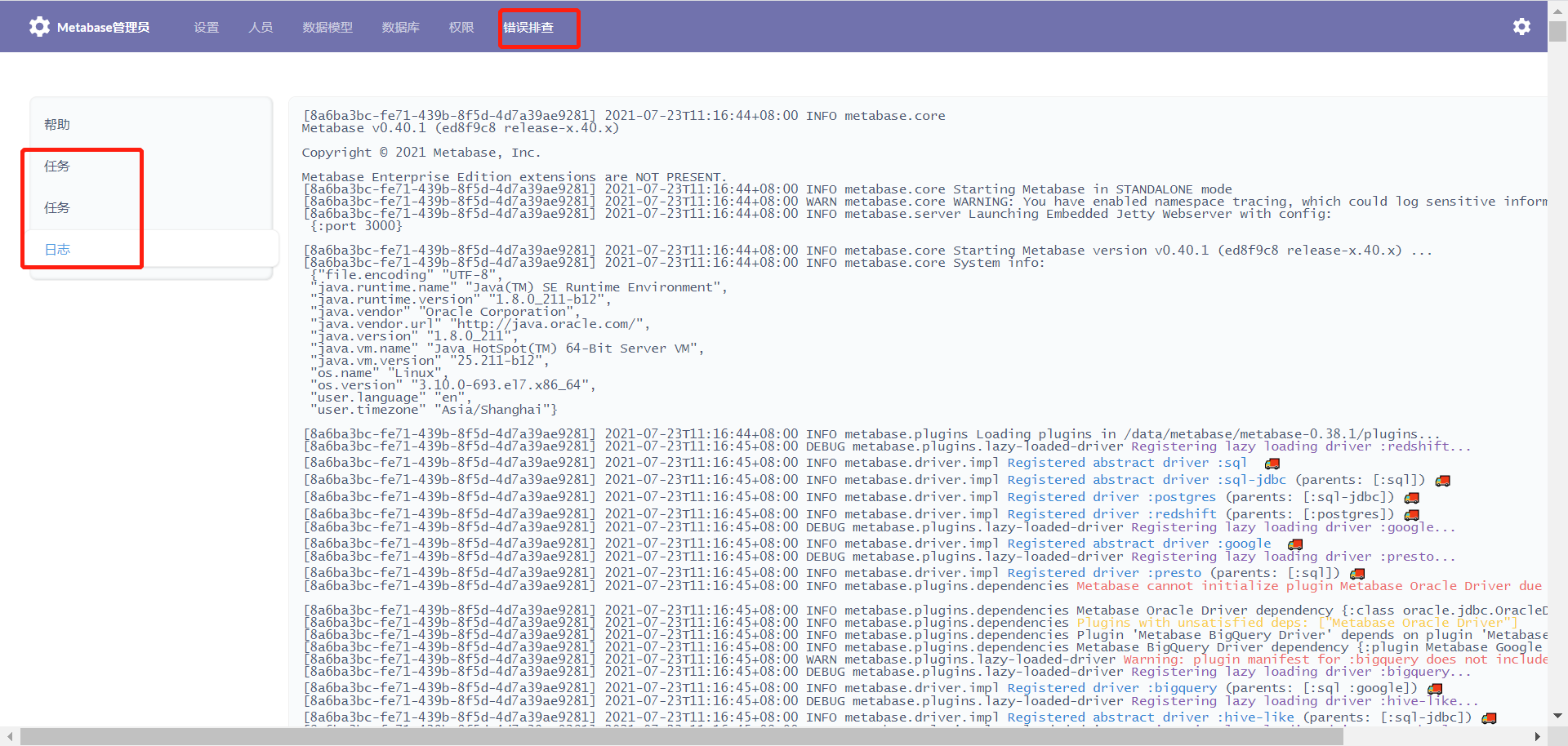Click the 'Starting Metabase in STANDALONE mode' log line
1568x746 pixels.
tap(768, 189)
